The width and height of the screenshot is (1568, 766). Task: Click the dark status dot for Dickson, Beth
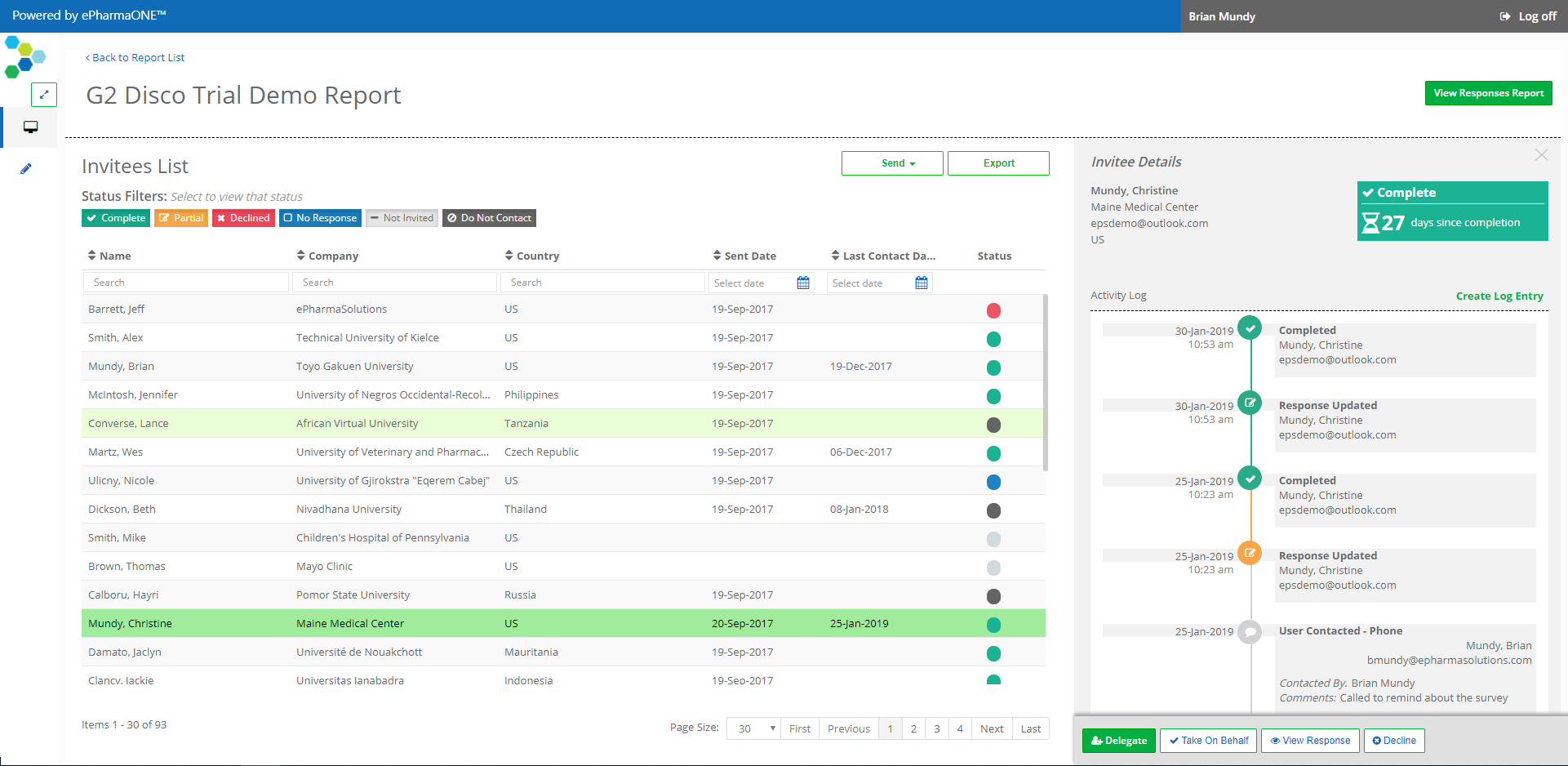(993, 510)
